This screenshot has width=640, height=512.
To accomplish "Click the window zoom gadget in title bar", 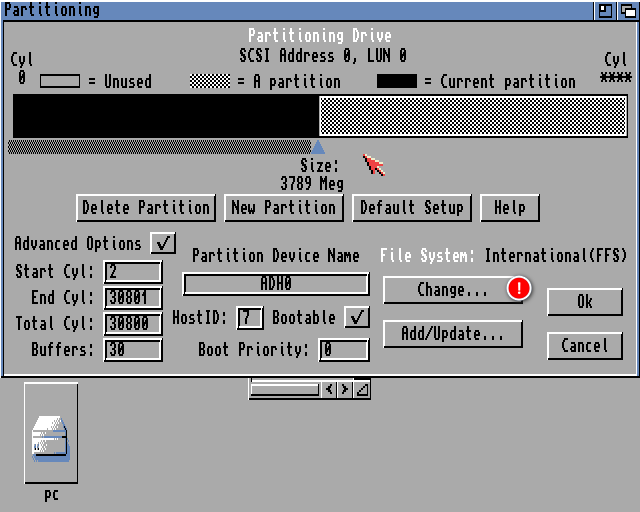I will coord(606,10).
